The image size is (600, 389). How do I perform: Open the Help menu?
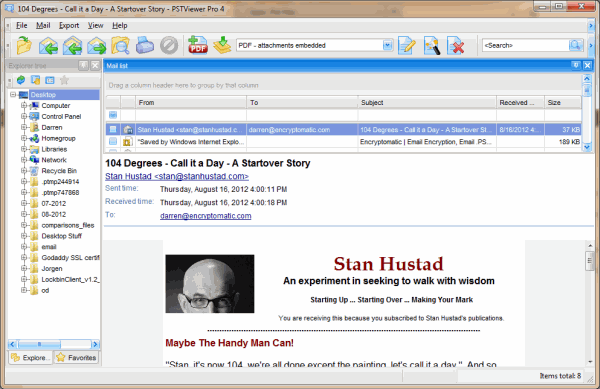point(119,26)
